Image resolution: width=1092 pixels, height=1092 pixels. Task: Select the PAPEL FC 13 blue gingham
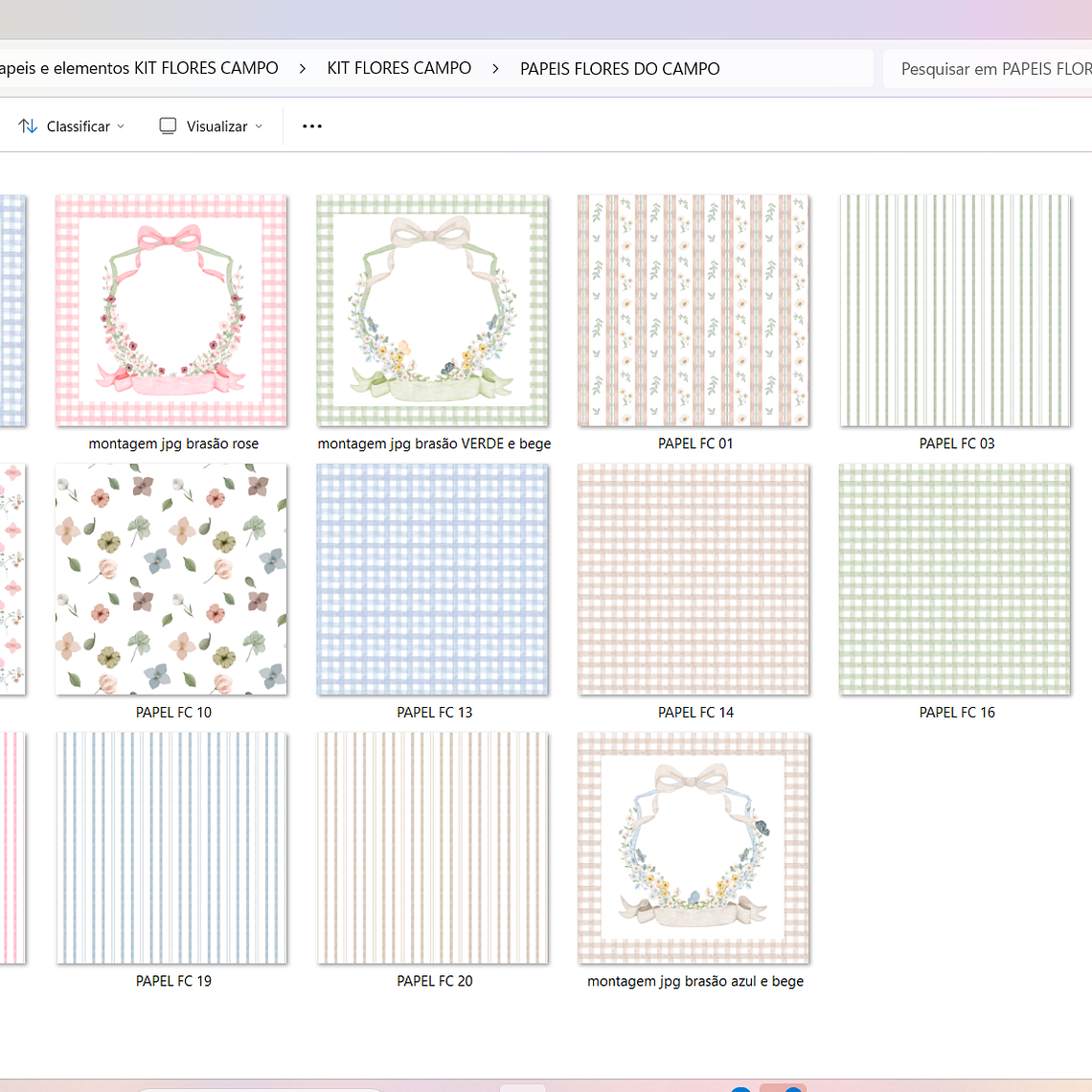coord(433,580)
